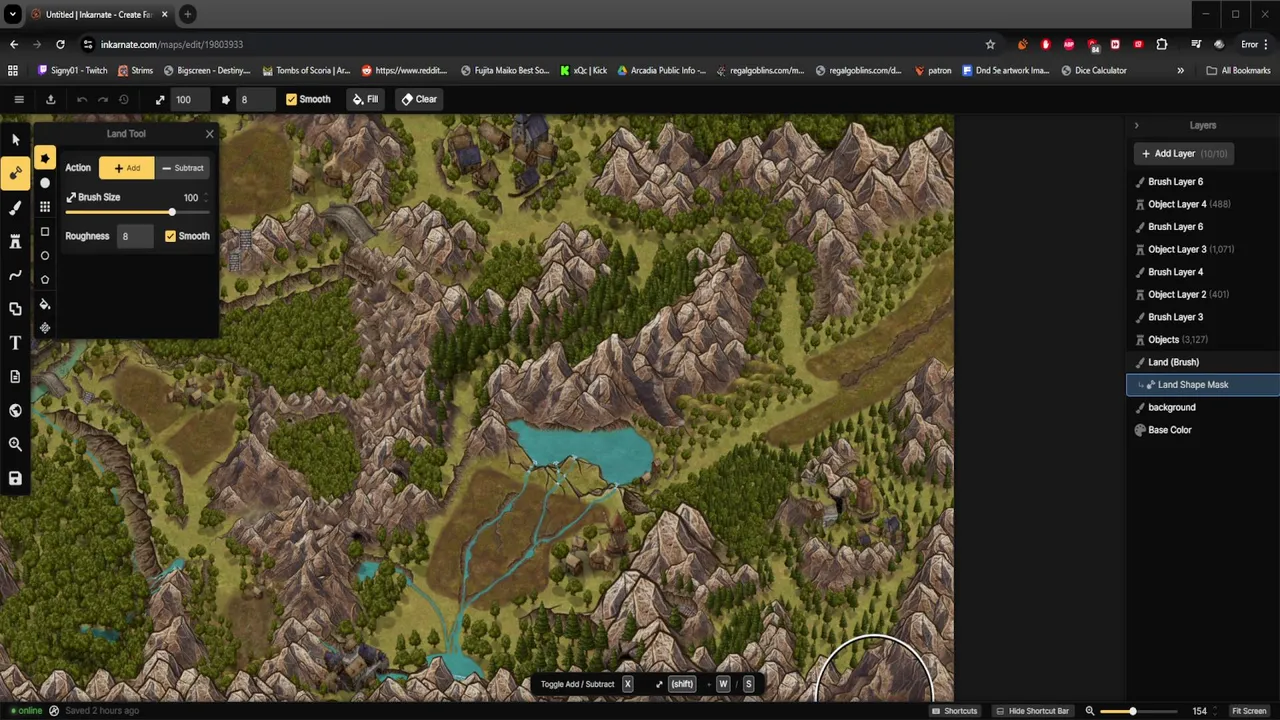
Task: Collapse the Layers panel arrow
Action: tap(1136, 125)
